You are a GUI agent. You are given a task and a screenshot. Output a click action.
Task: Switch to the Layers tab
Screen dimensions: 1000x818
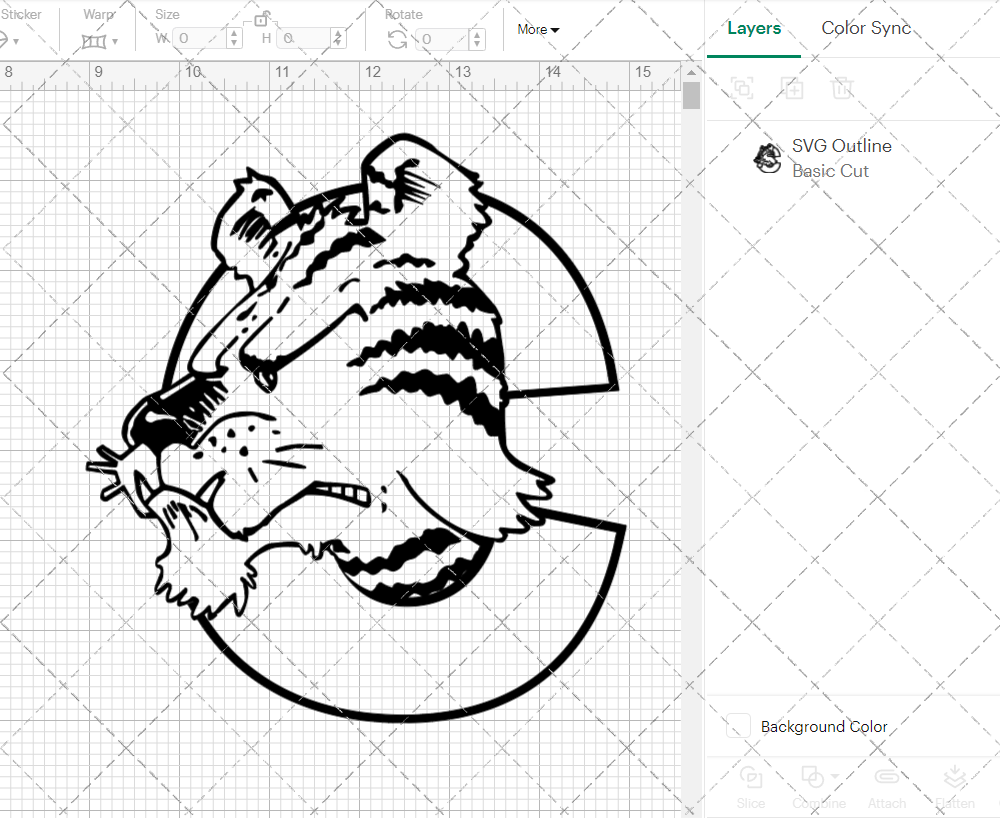pos(754,28)
